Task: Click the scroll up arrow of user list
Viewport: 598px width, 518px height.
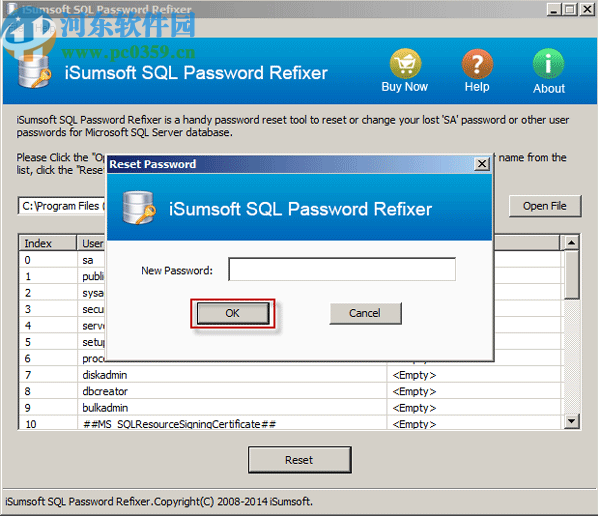Action: (571, 243)
